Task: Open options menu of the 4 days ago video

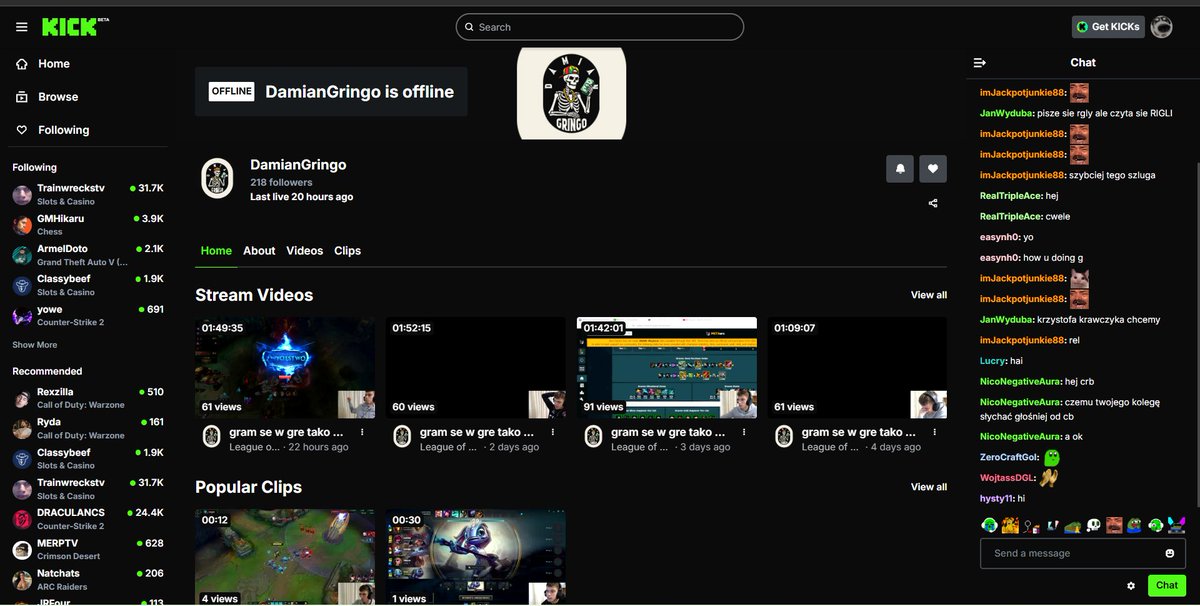Action: click(x=935, y=433)
